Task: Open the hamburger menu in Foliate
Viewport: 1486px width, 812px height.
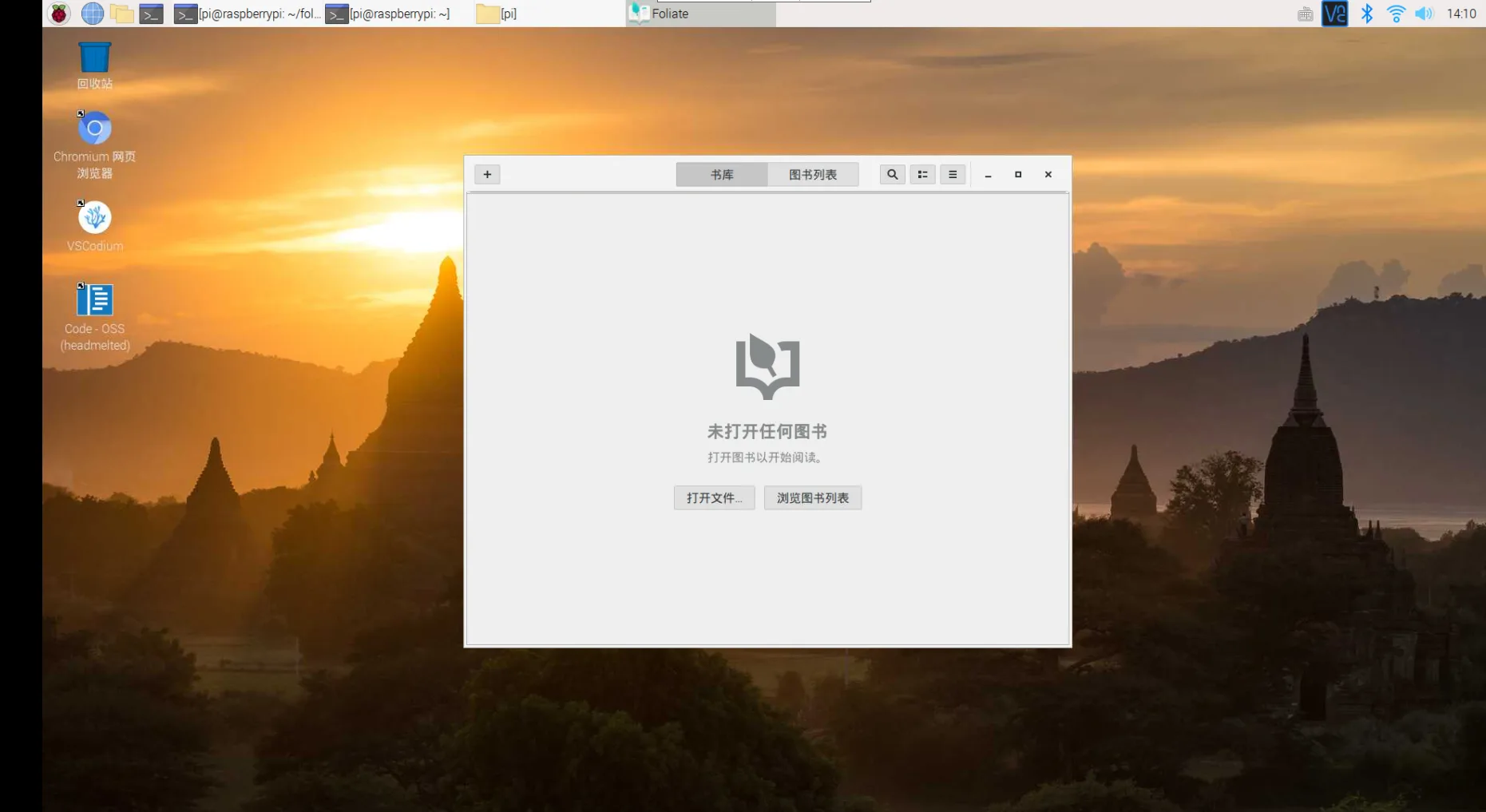Action: 953,174
